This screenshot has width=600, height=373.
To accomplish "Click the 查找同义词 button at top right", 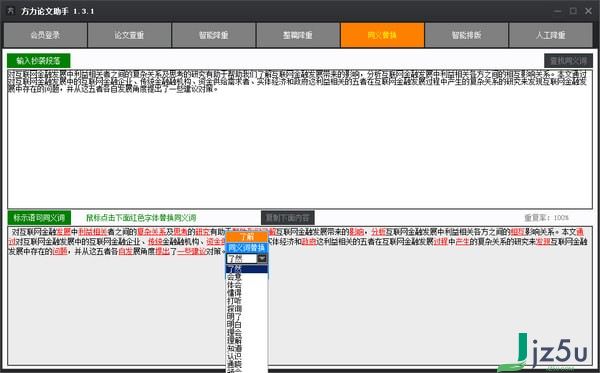I will point(568,60).
